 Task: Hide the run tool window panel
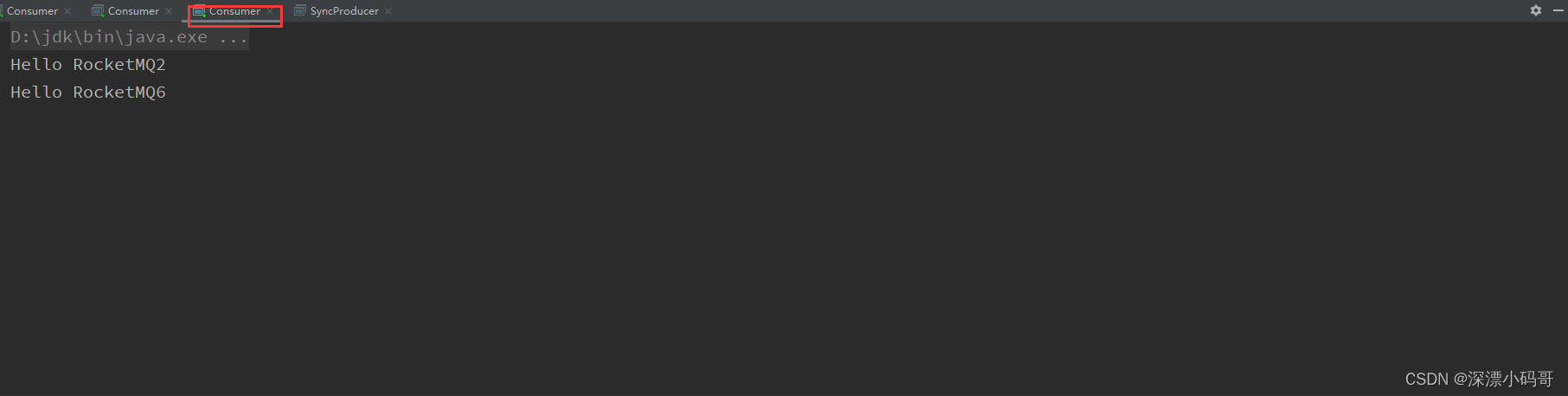point(1559,10)
